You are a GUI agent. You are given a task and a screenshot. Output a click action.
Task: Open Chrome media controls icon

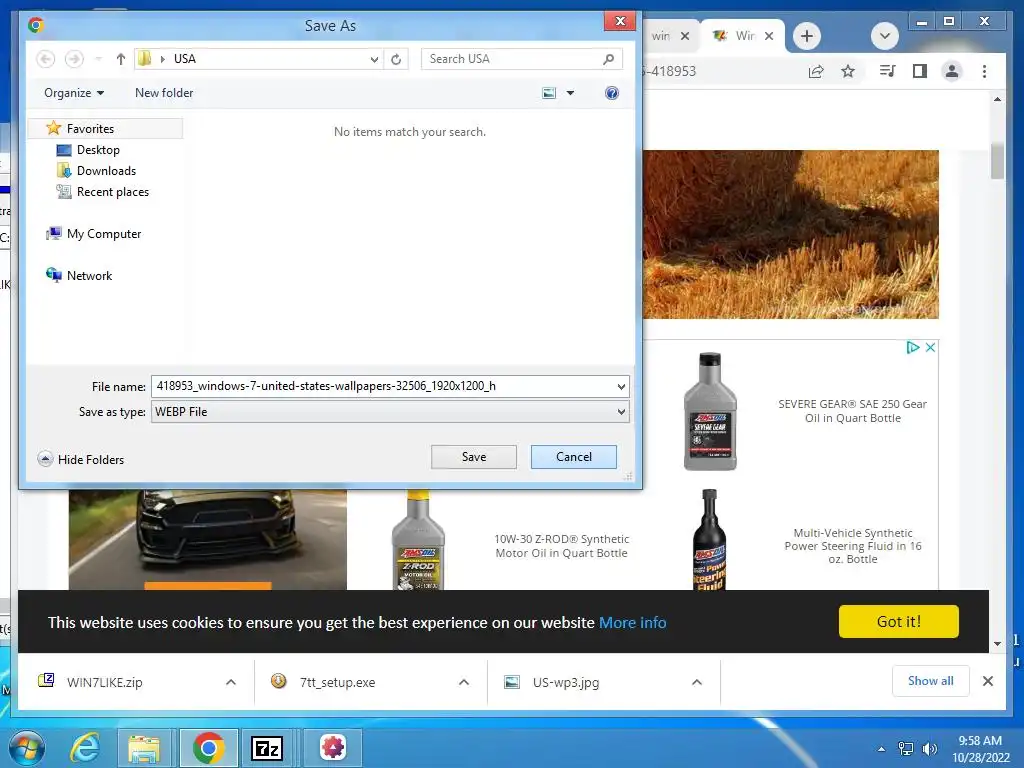[887, 71]
